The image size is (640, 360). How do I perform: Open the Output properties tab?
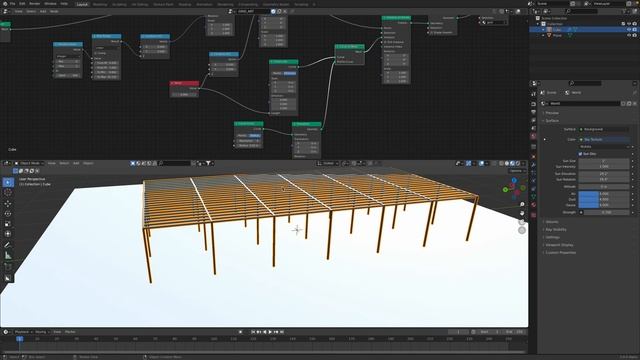click(533, 112)
